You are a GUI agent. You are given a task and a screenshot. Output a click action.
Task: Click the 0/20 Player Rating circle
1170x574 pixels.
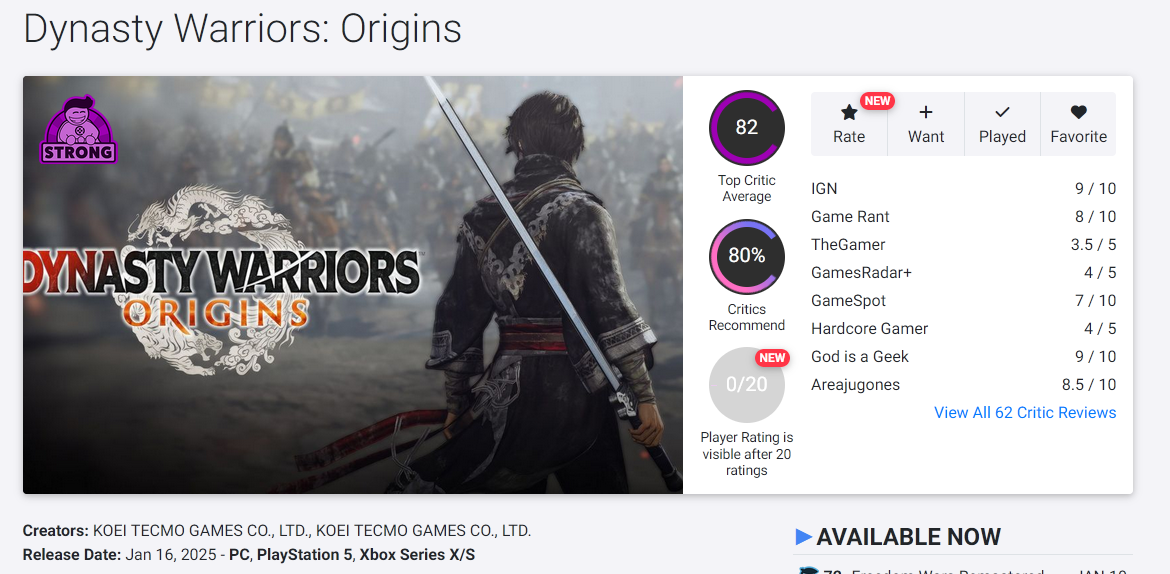pyautogui.click(x=746, y=385)
